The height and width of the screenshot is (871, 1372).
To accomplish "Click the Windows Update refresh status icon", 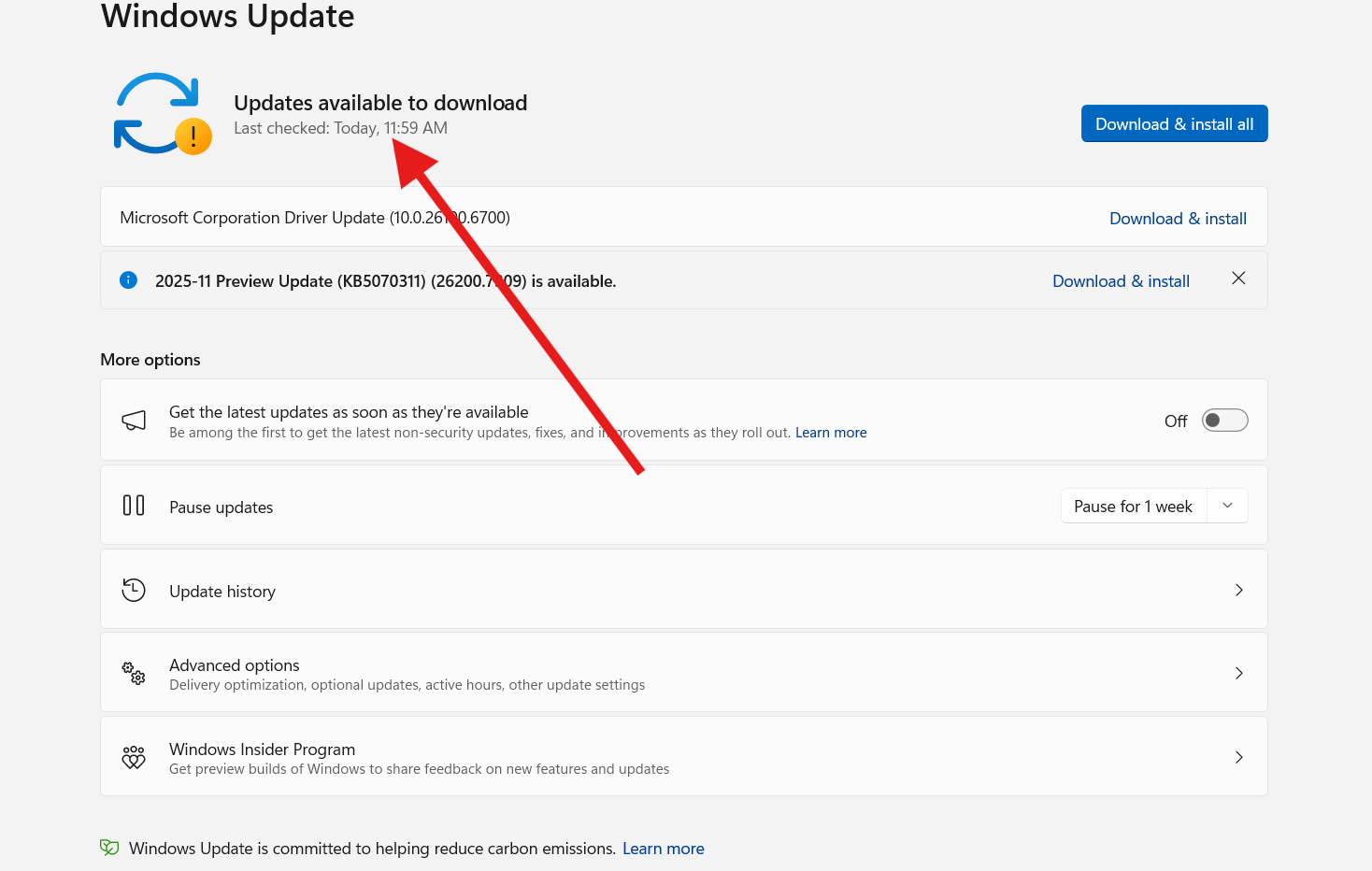I will (161, 112).
